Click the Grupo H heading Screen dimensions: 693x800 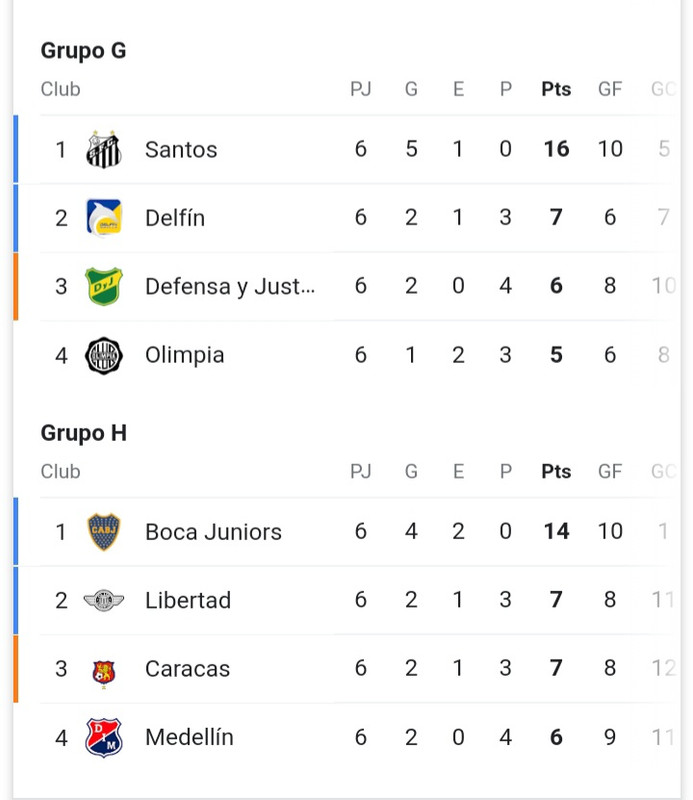pyautogui.click(x=83, y=433)
